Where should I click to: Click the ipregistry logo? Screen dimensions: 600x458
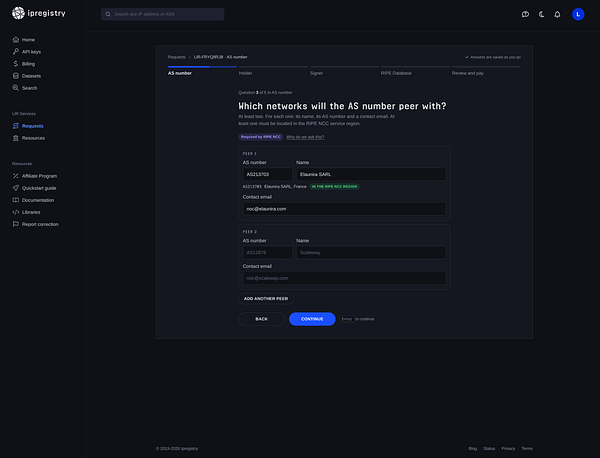pyautogui.click(x=39, y=13)
